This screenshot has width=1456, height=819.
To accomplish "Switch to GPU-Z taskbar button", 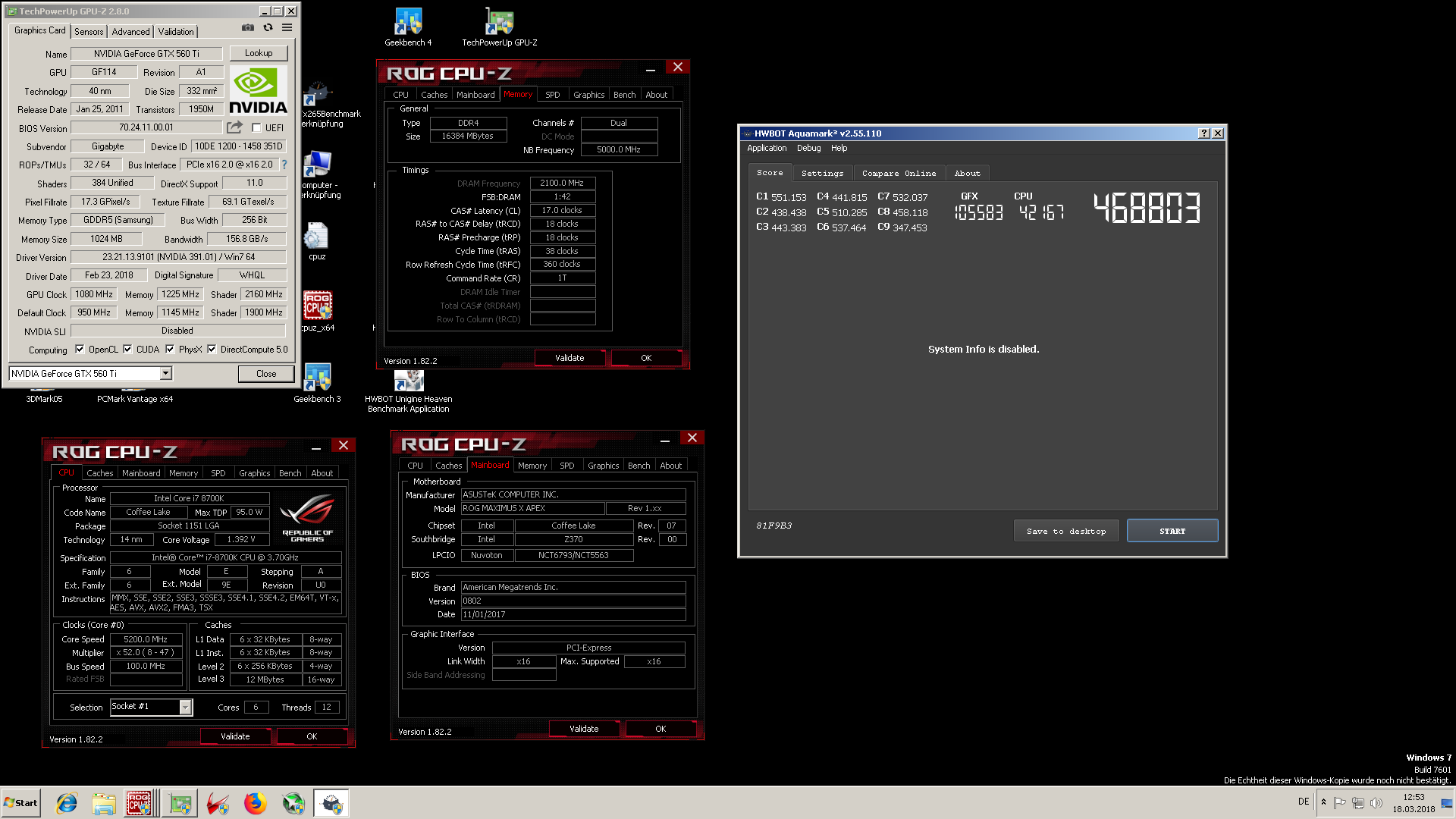I will pyautogui.click(x=180, y=803).
